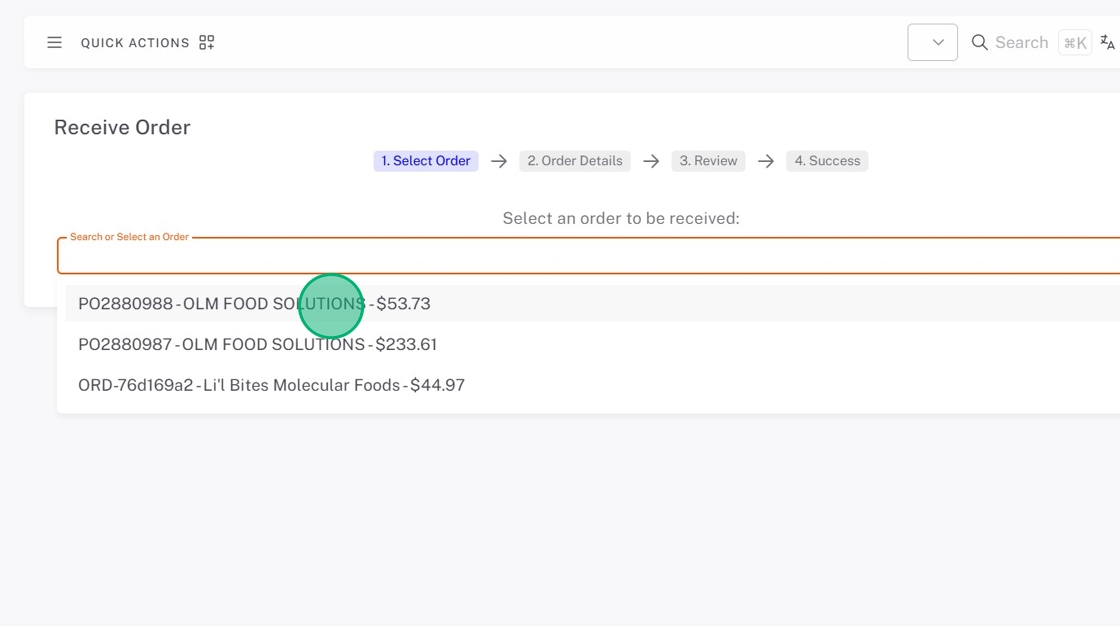Screen dimensions: 1120x626
Task: Go to the 1. Select Order step
Action: click(x=426, y=161)
